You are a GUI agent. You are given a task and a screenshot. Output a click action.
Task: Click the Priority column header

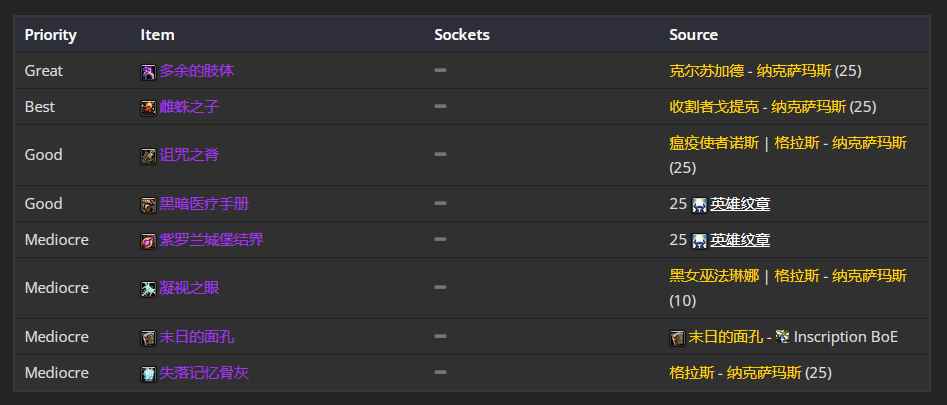[50, 35]
